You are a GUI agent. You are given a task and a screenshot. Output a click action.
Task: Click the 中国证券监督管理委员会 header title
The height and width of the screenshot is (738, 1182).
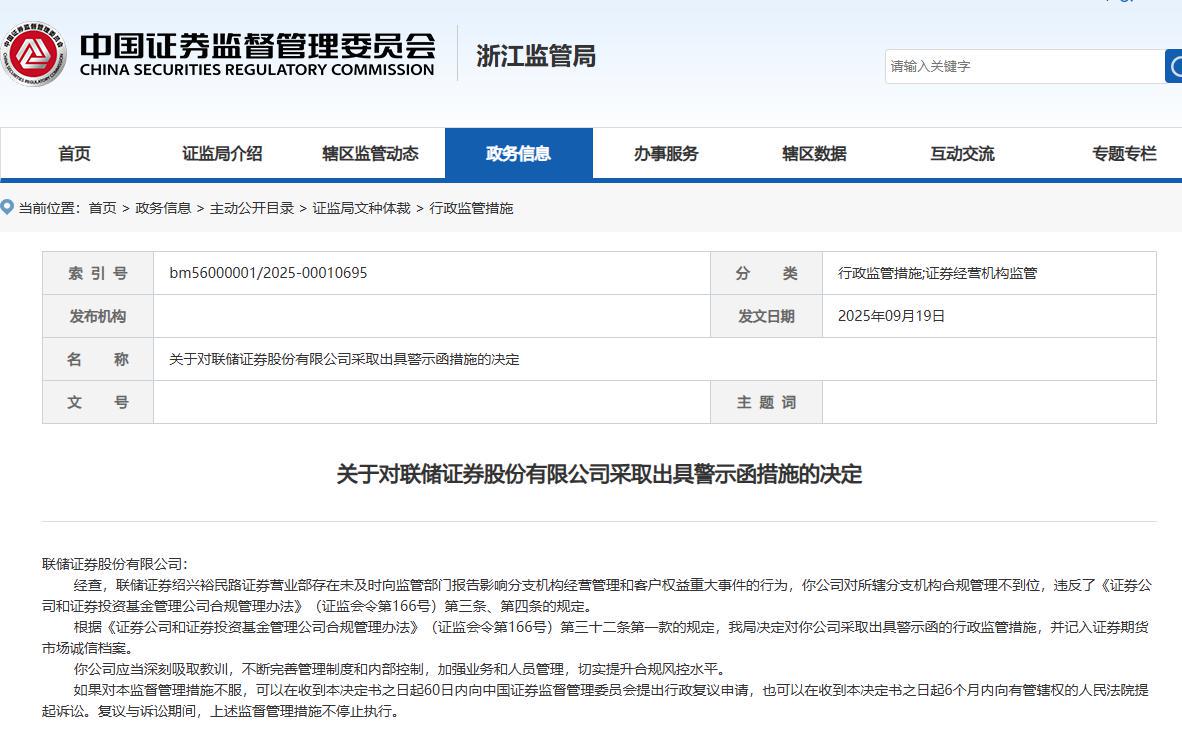258,45
